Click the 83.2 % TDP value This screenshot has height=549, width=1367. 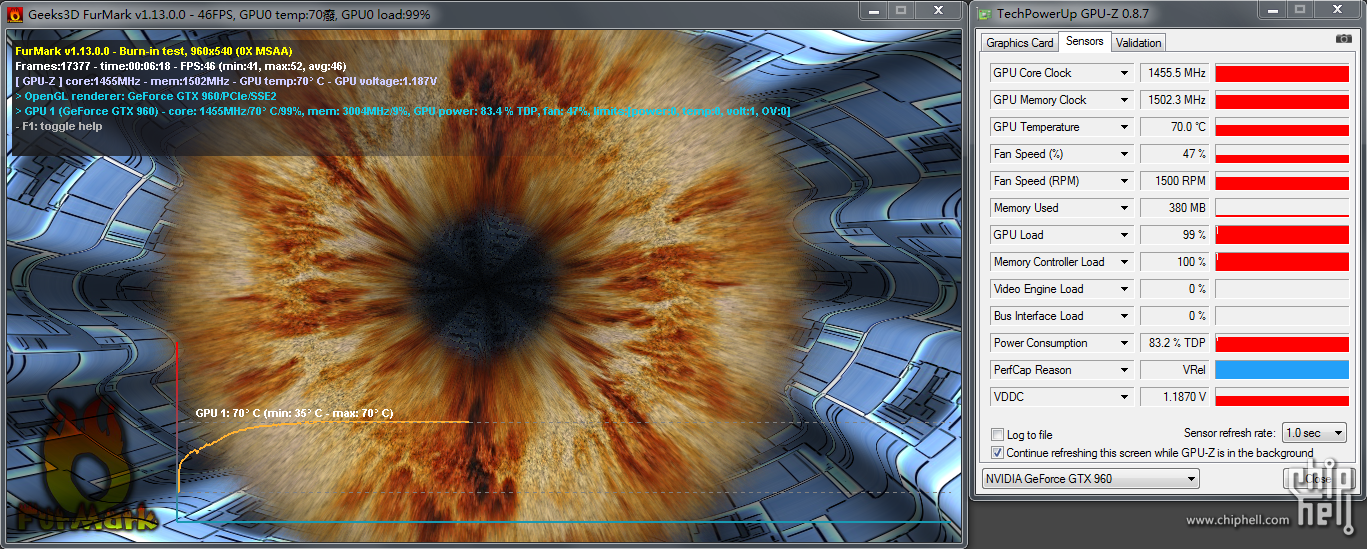1175,343
